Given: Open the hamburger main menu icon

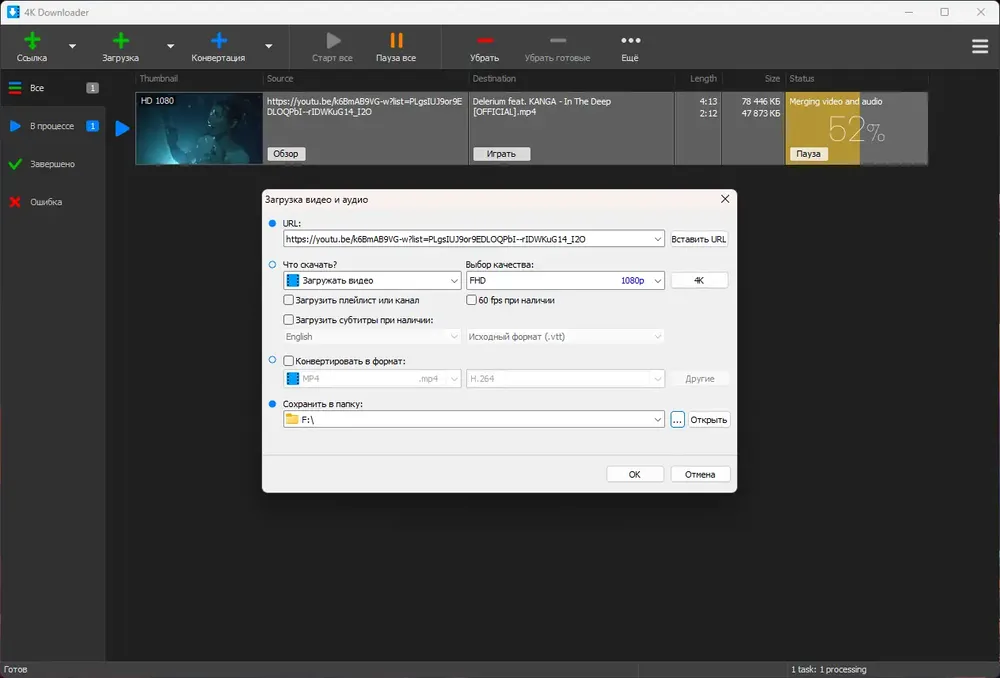Looking at the screenshot, I should 980,47.
